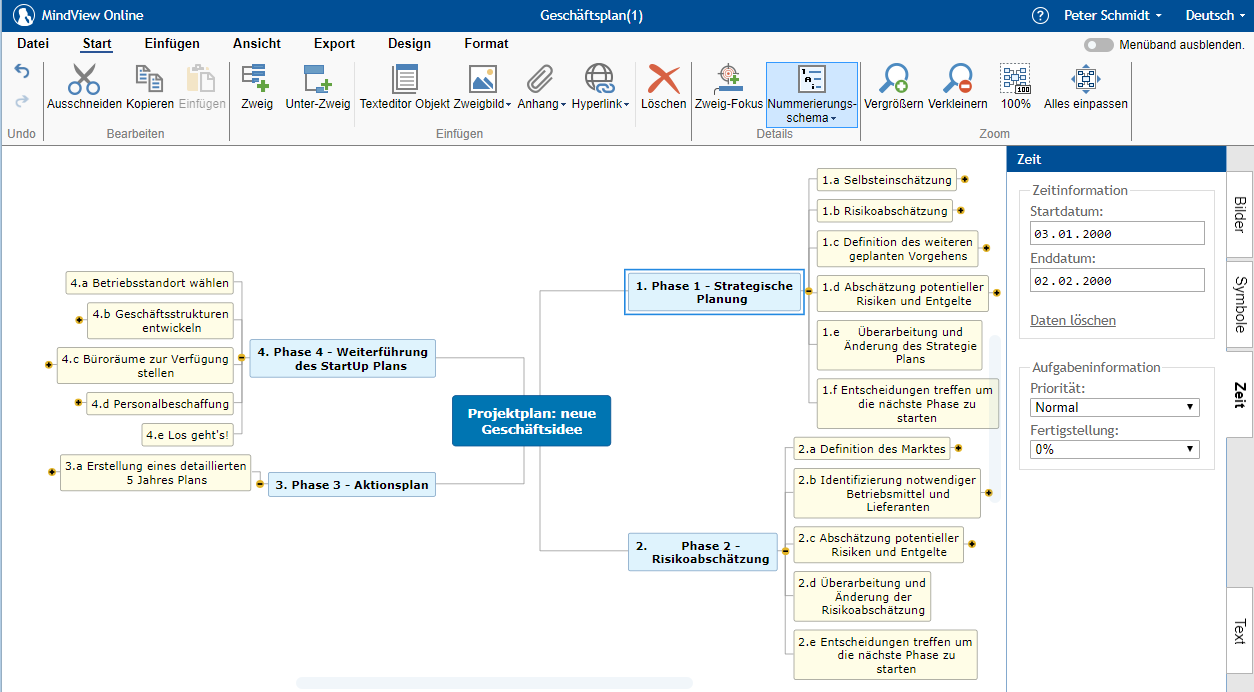Collapse Phase 4 branch toggle
The height and width of the screenshot is (692, 1254).
241,358
